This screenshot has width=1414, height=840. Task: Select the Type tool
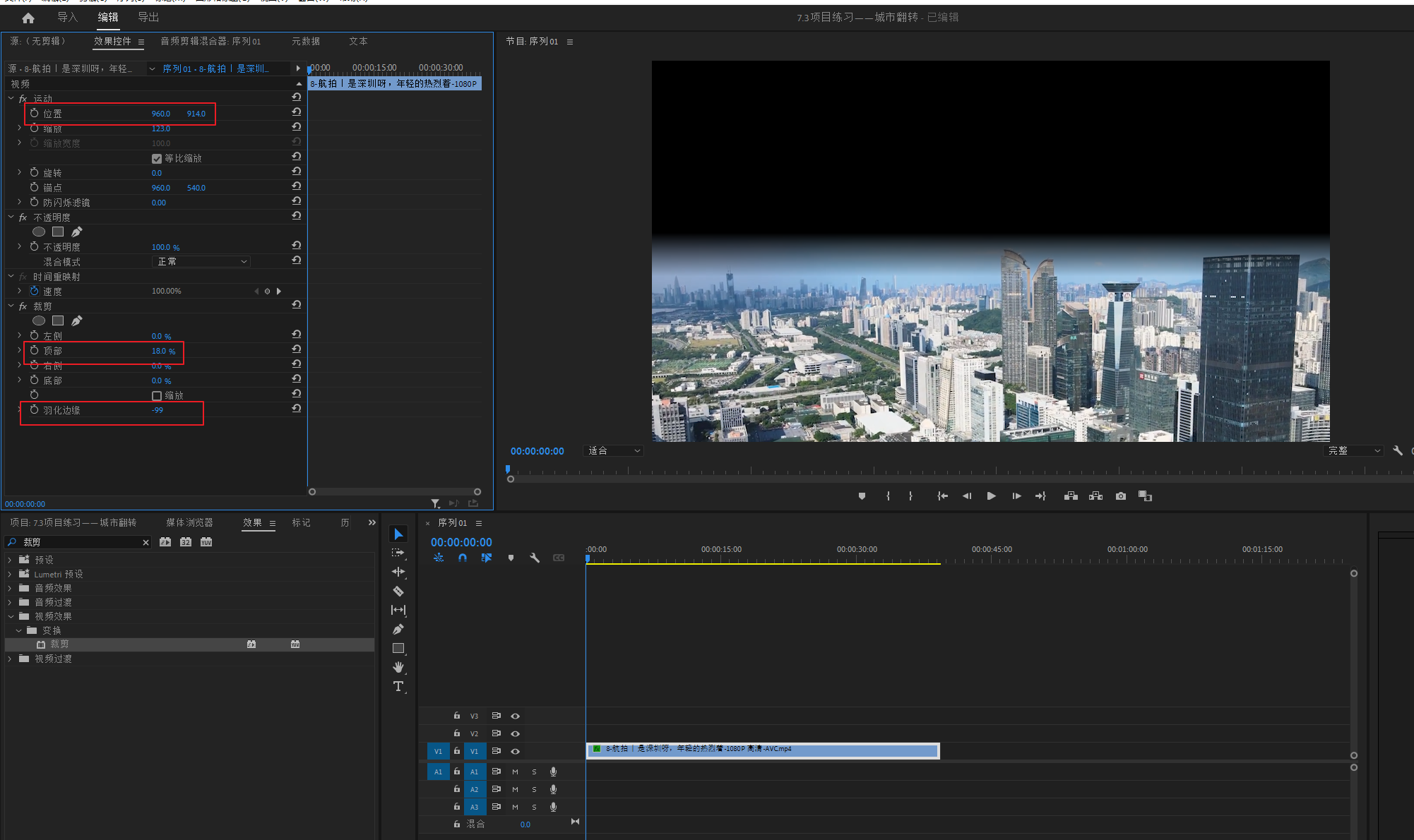[398, 686]
